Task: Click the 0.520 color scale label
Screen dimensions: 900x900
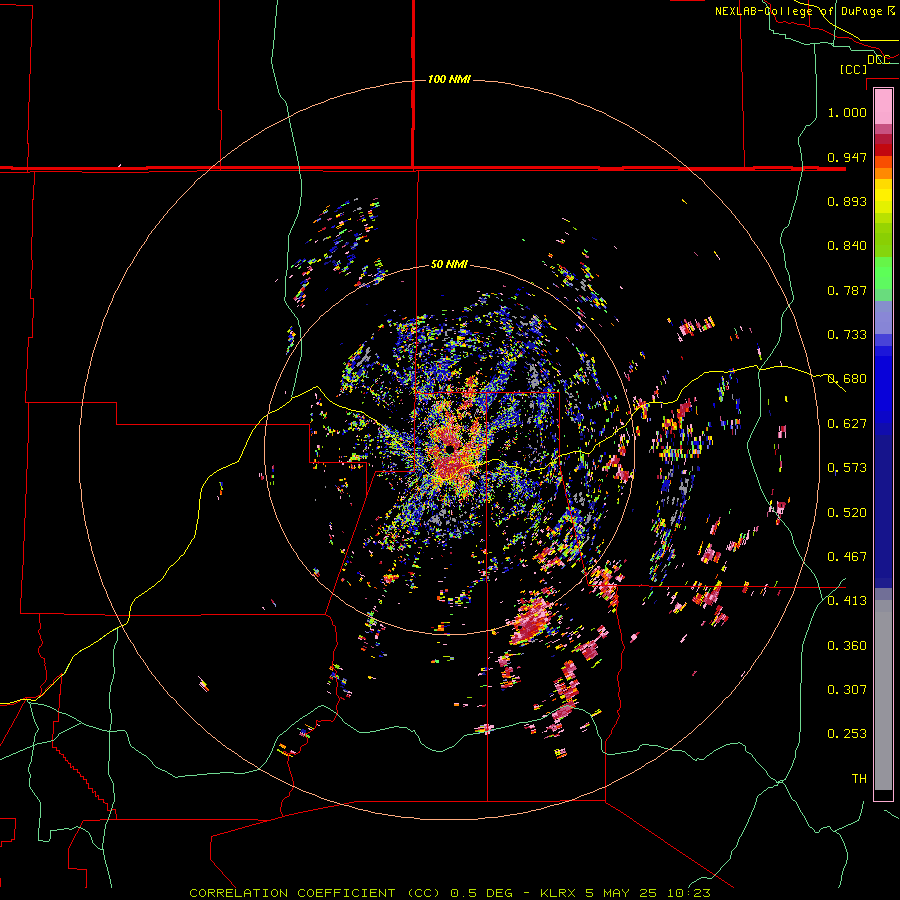Action: coord(847,513)
